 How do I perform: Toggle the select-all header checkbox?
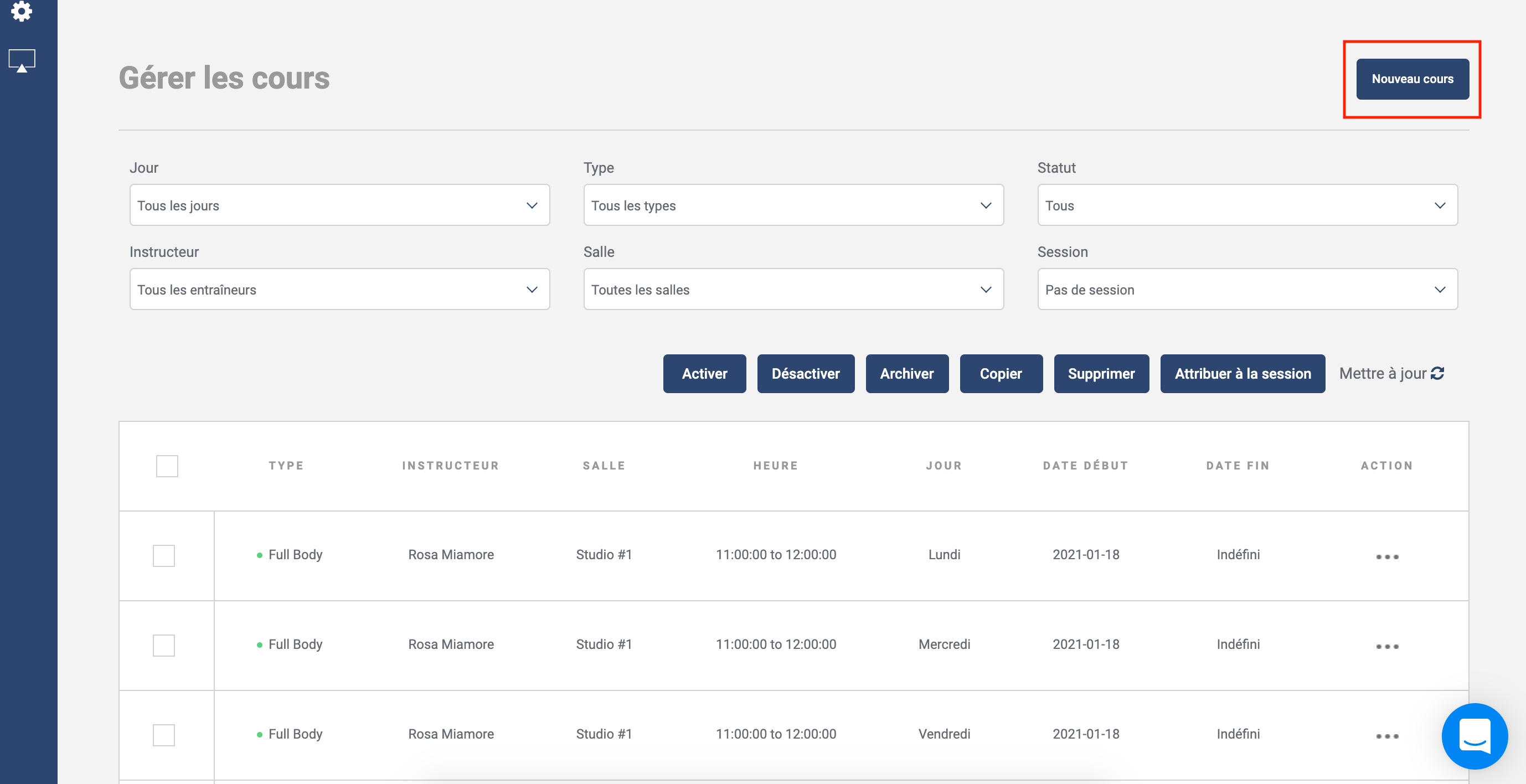167,466
